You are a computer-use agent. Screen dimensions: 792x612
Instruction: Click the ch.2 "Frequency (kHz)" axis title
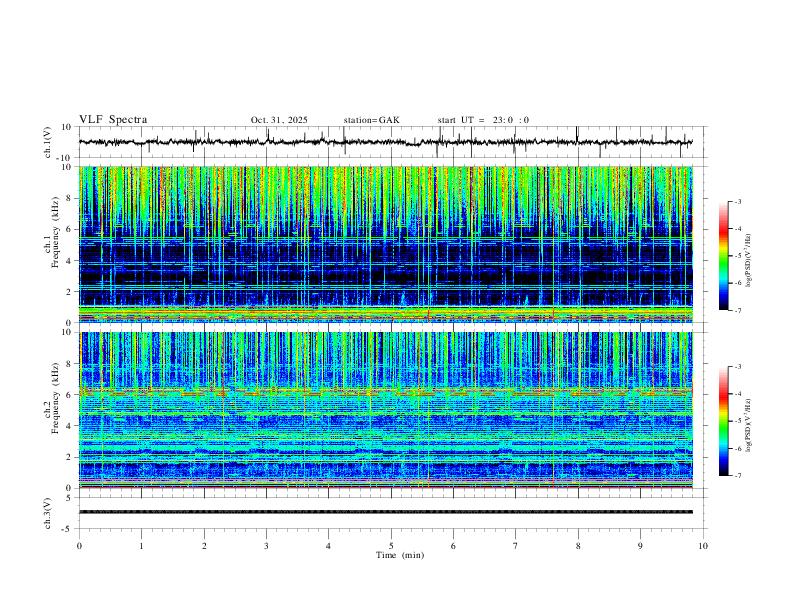tap(55, 398)
